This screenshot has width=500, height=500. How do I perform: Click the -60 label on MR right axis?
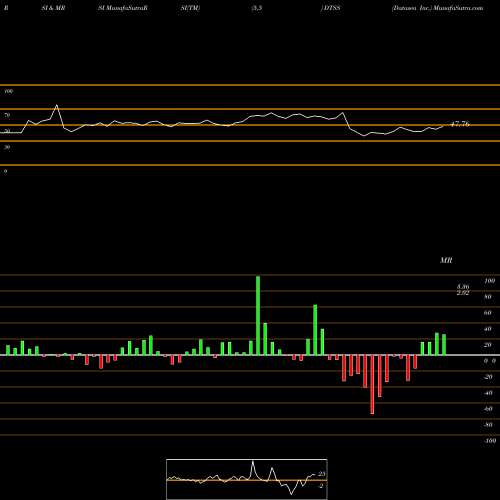click(488, 409)
